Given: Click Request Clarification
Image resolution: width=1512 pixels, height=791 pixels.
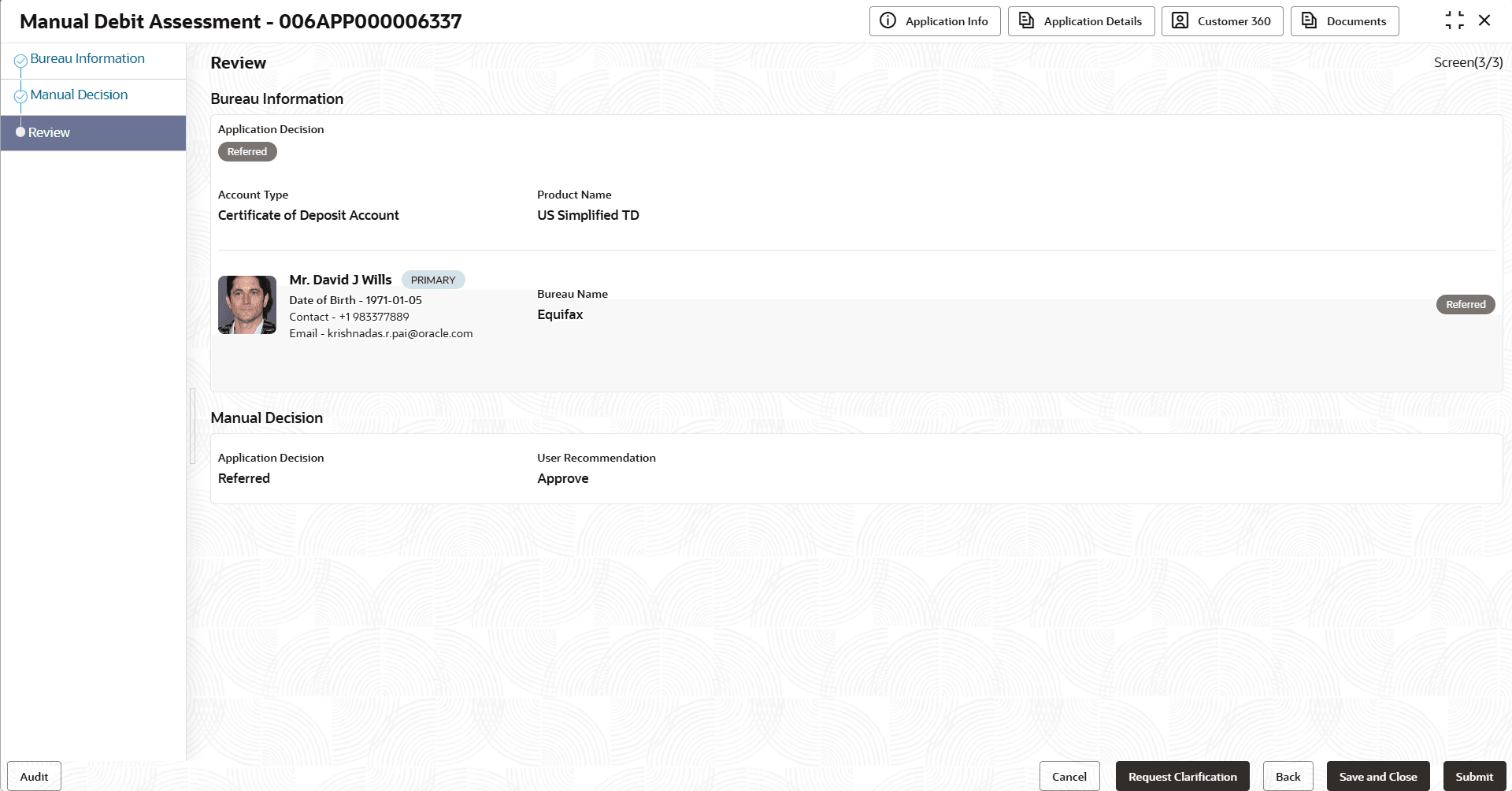Looking at the screenshot, I should (1183, 776).
